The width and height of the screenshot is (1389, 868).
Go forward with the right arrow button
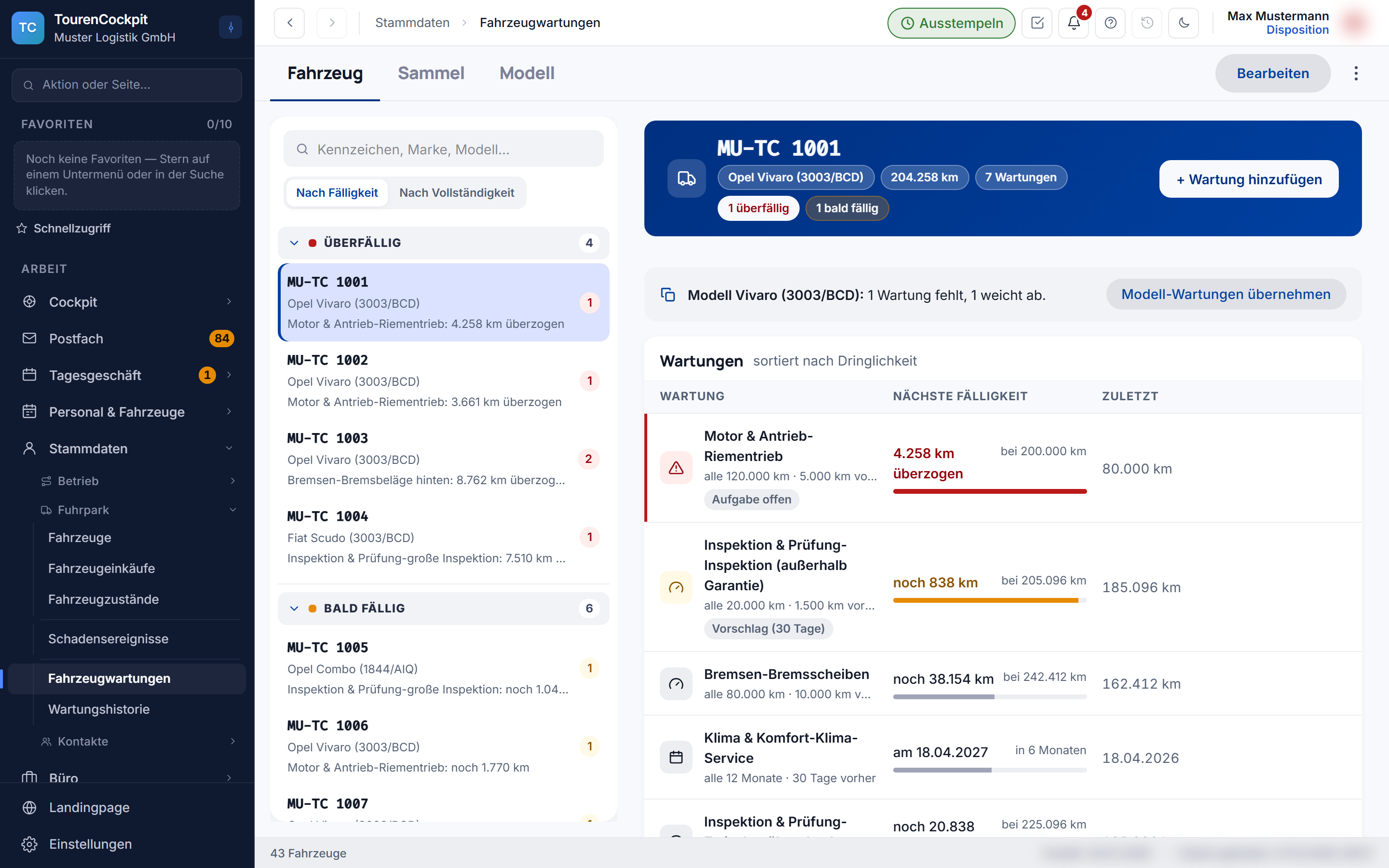pos(332,23)
